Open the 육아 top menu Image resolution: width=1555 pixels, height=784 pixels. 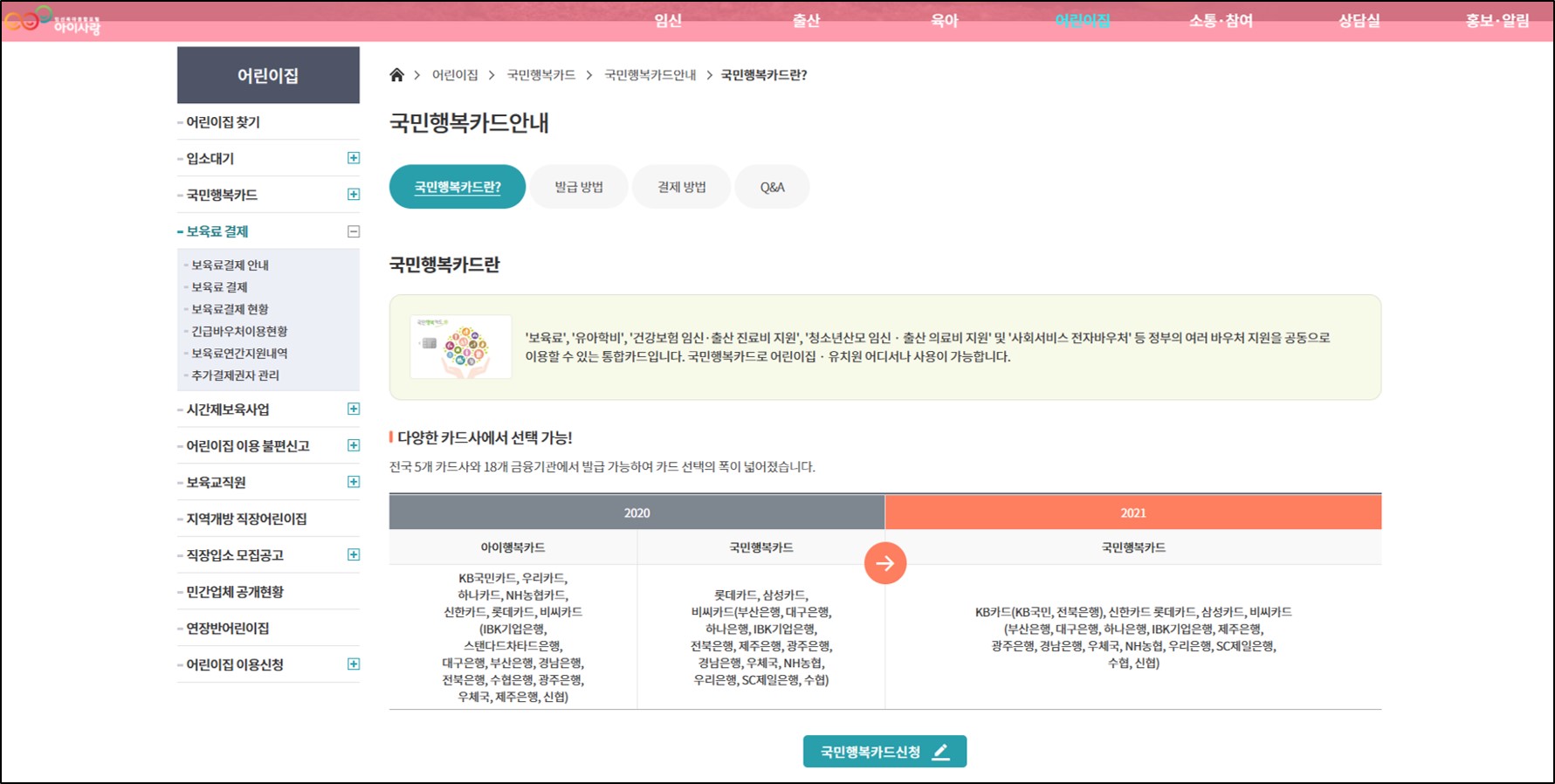tap(944, 21)
